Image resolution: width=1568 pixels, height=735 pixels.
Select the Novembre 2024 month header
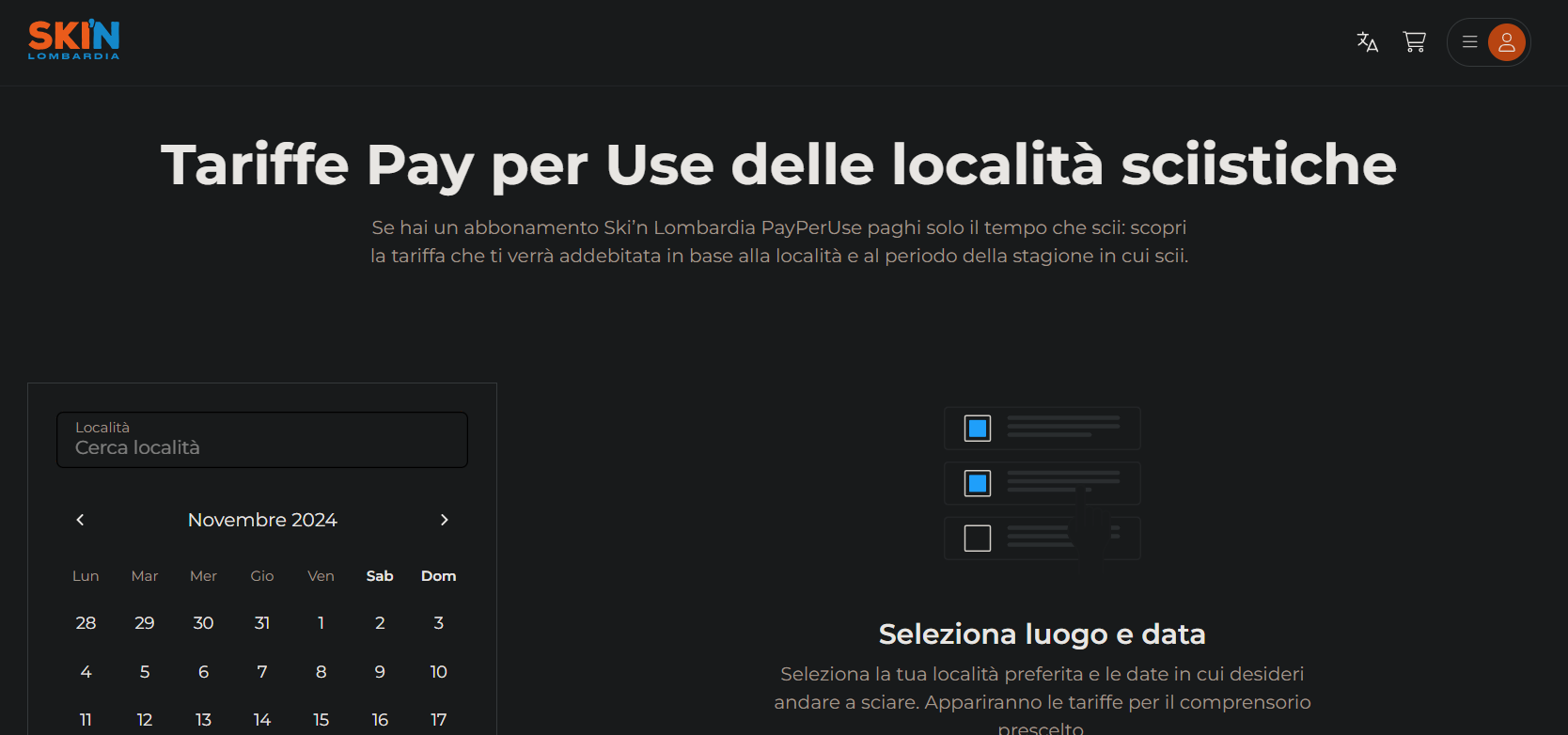262,520
